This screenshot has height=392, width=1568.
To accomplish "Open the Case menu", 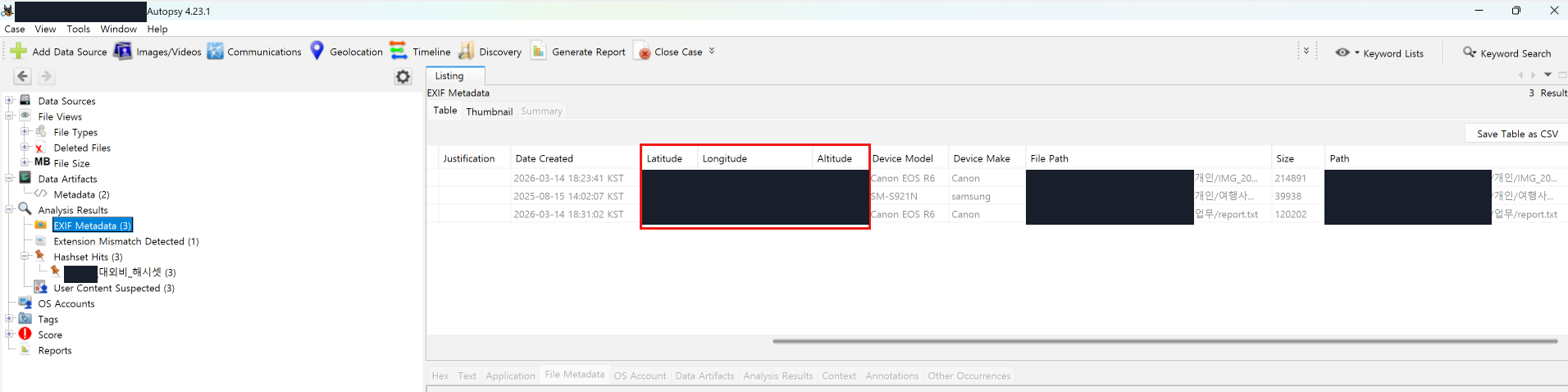I will (x=15, y=29).
